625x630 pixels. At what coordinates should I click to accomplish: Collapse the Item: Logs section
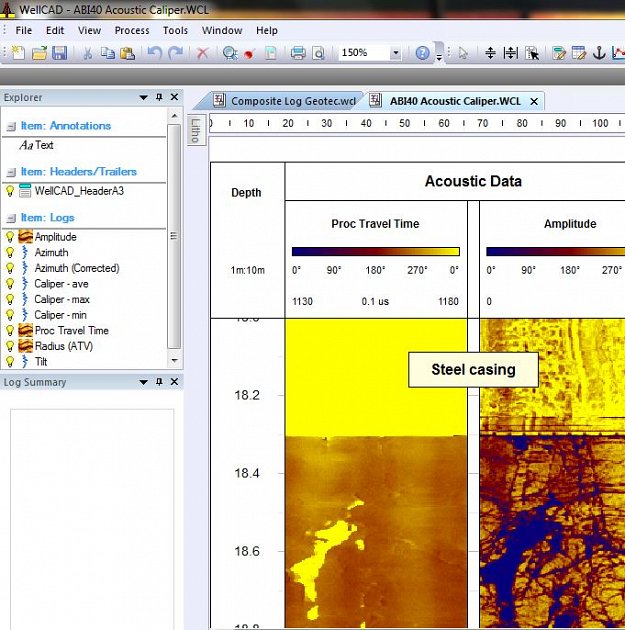[x=10, y=218]
